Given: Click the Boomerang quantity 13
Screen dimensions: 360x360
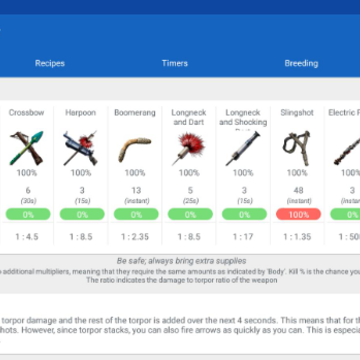Looking at the screenshot, I should (136, 190).
